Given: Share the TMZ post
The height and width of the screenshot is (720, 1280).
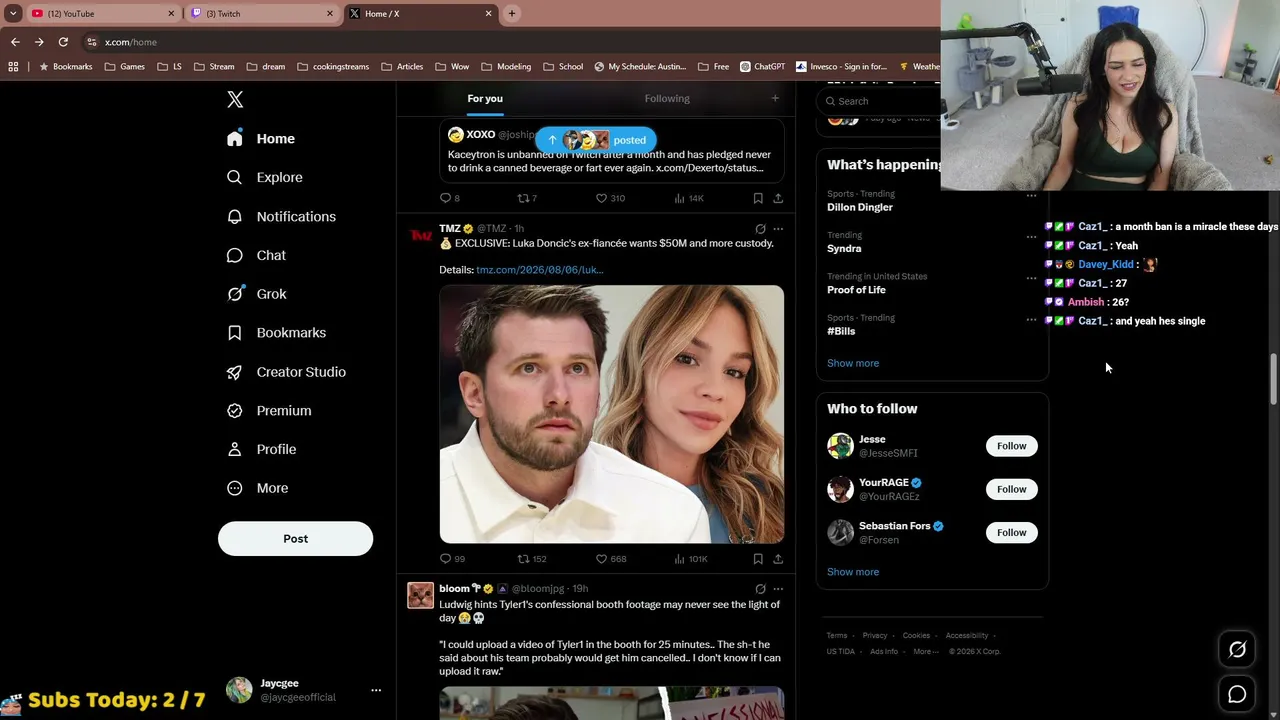Looking at the screenshot, I should [x=778, y=559].
